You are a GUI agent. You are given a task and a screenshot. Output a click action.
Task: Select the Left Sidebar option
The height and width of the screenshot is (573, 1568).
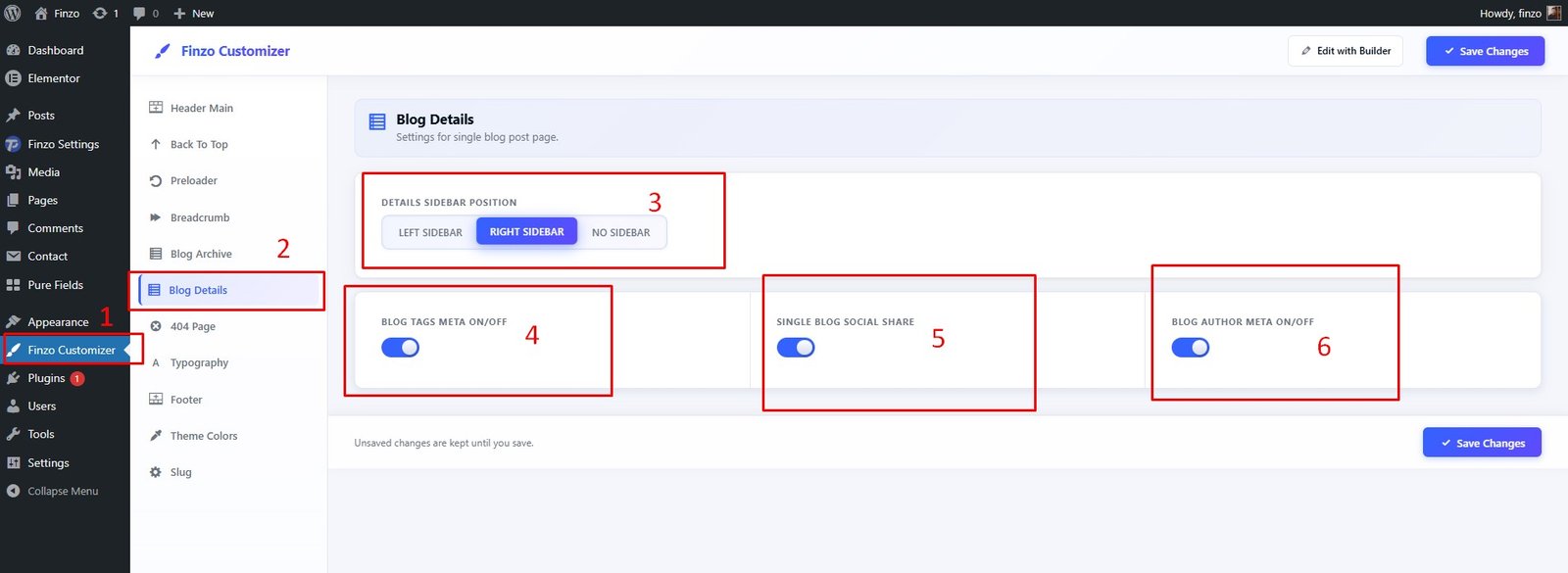pos(430,232)
